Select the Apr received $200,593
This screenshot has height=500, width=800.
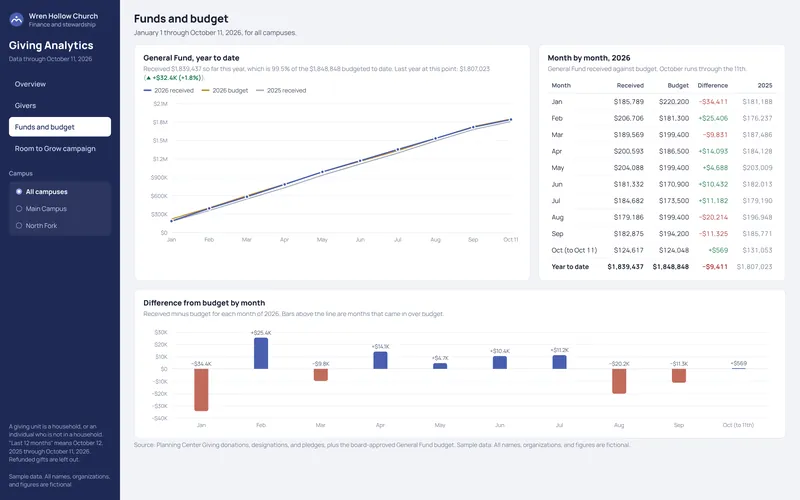[629, 152]
